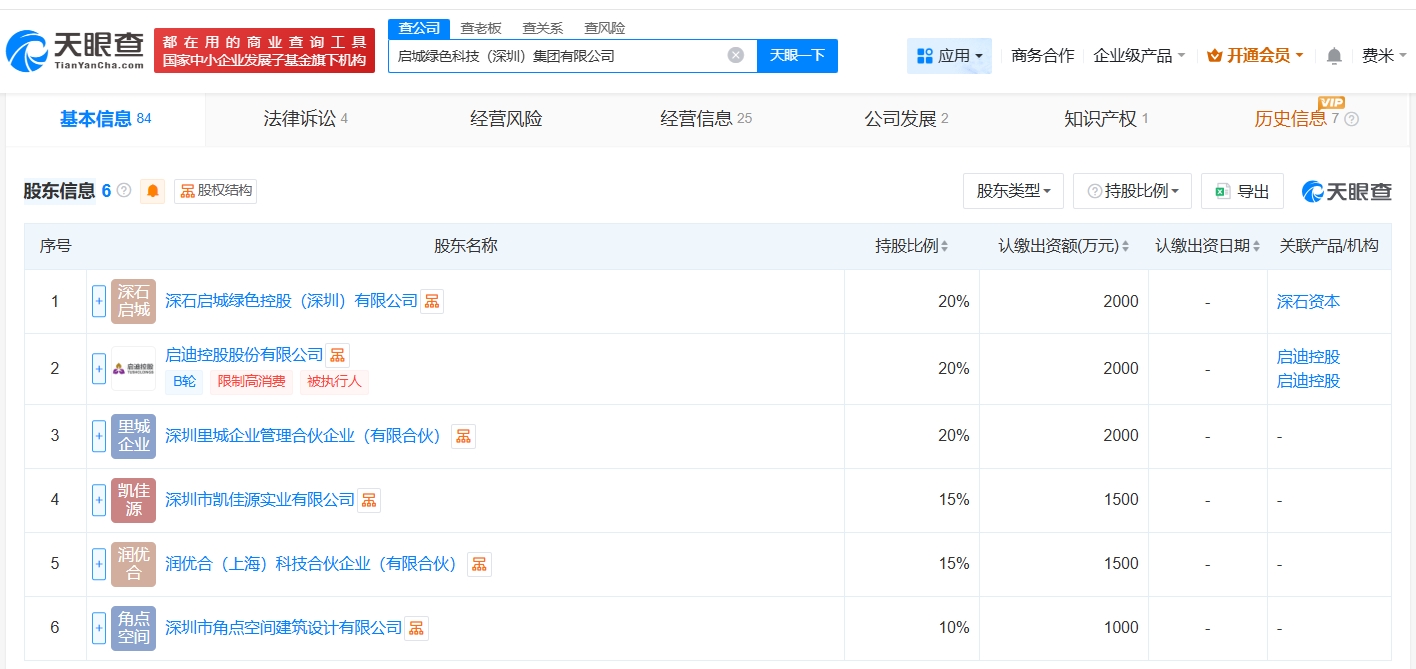Select 查老板 search mode tab

[481, 28]
